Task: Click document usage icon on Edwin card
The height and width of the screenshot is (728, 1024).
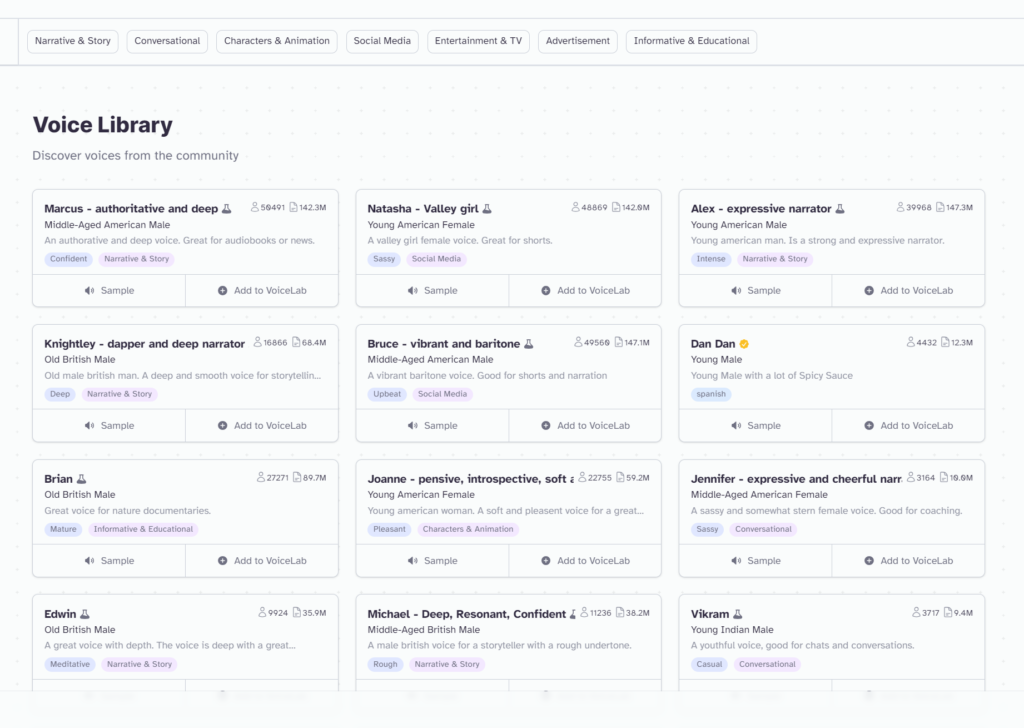Action: (x=296, y=612)
